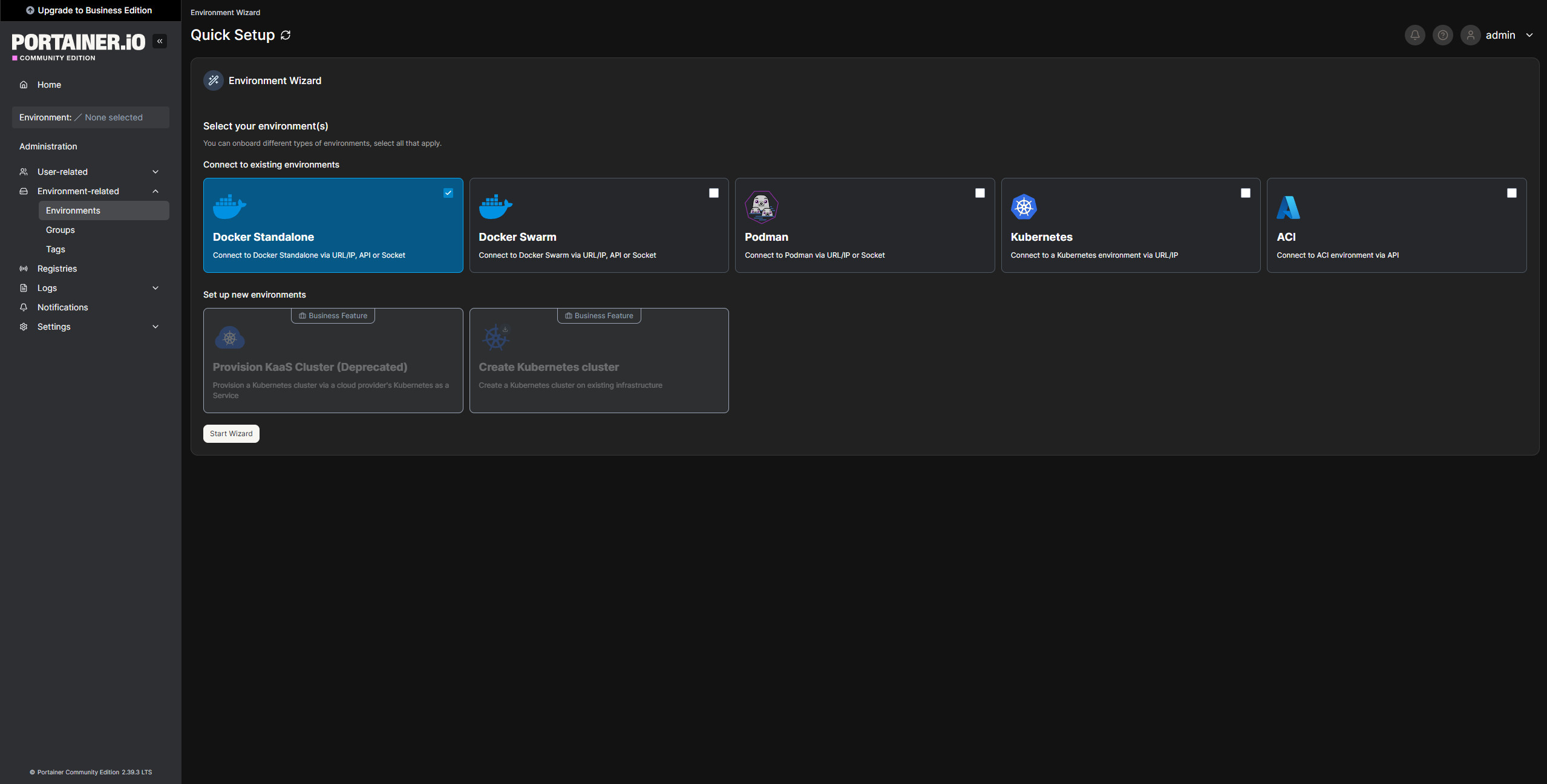The height and width of the screenshot is (784, 1547).
Task: Open the help question mark icon
Action: point(1442,35)
